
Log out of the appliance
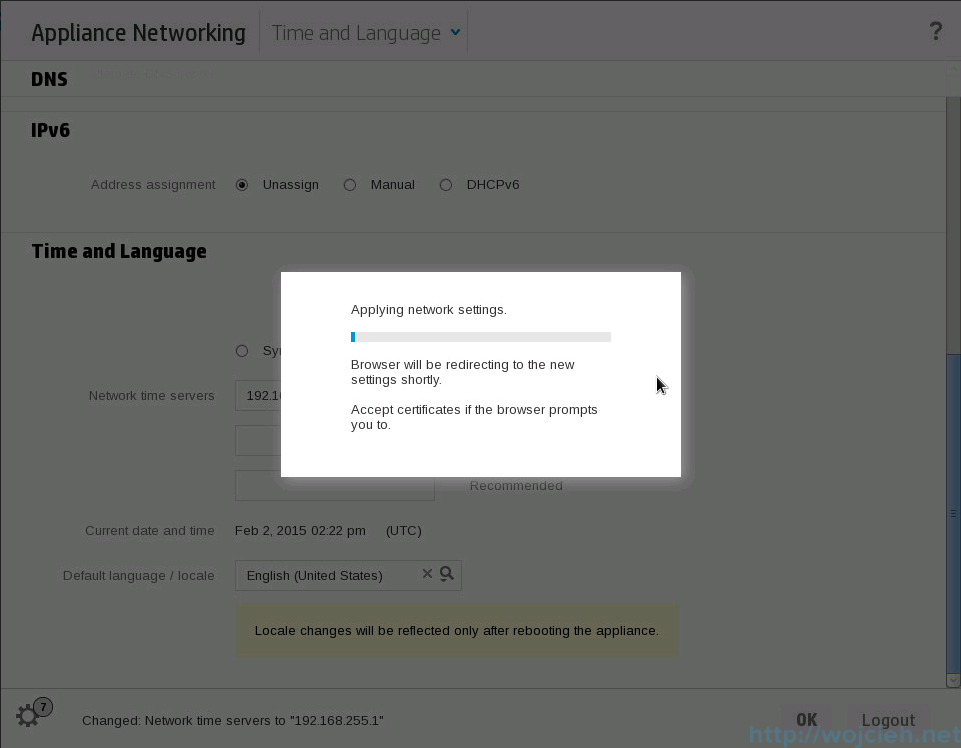pos(887,719)
